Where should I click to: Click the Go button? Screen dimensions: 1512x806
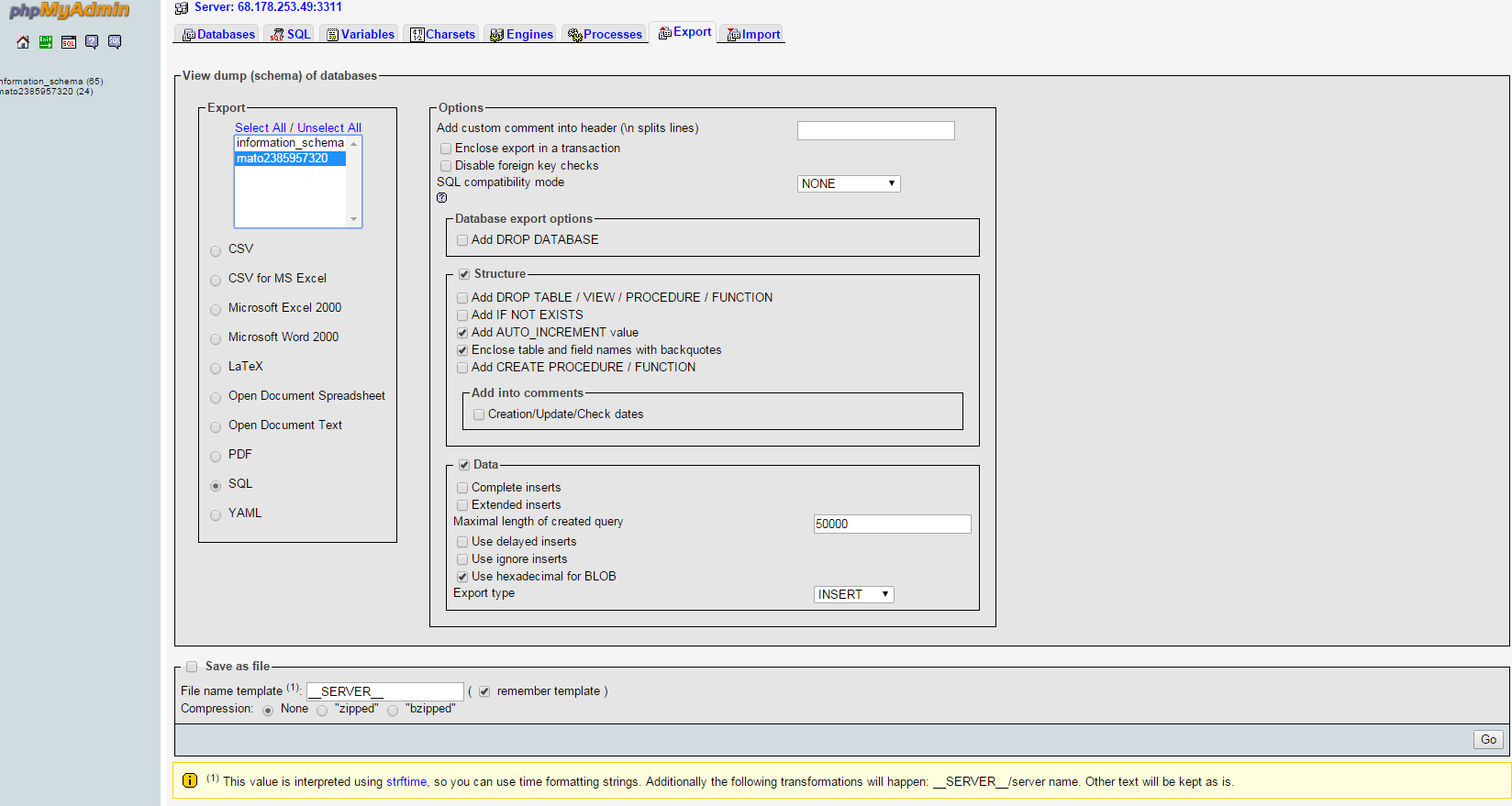[x=1488, y=739]
